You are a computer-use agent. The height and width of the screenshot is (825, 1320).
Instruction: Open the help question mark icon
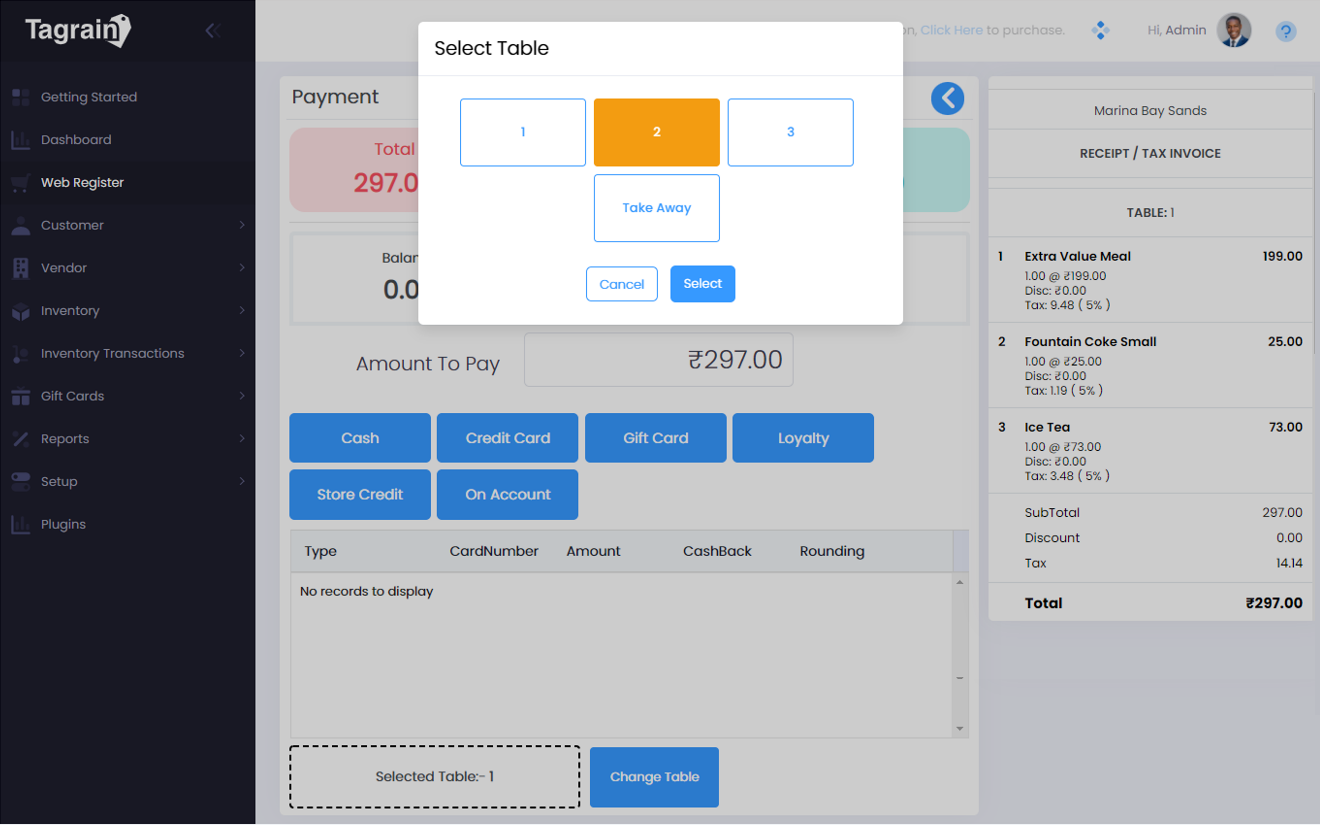click(x=1285, y=31)
